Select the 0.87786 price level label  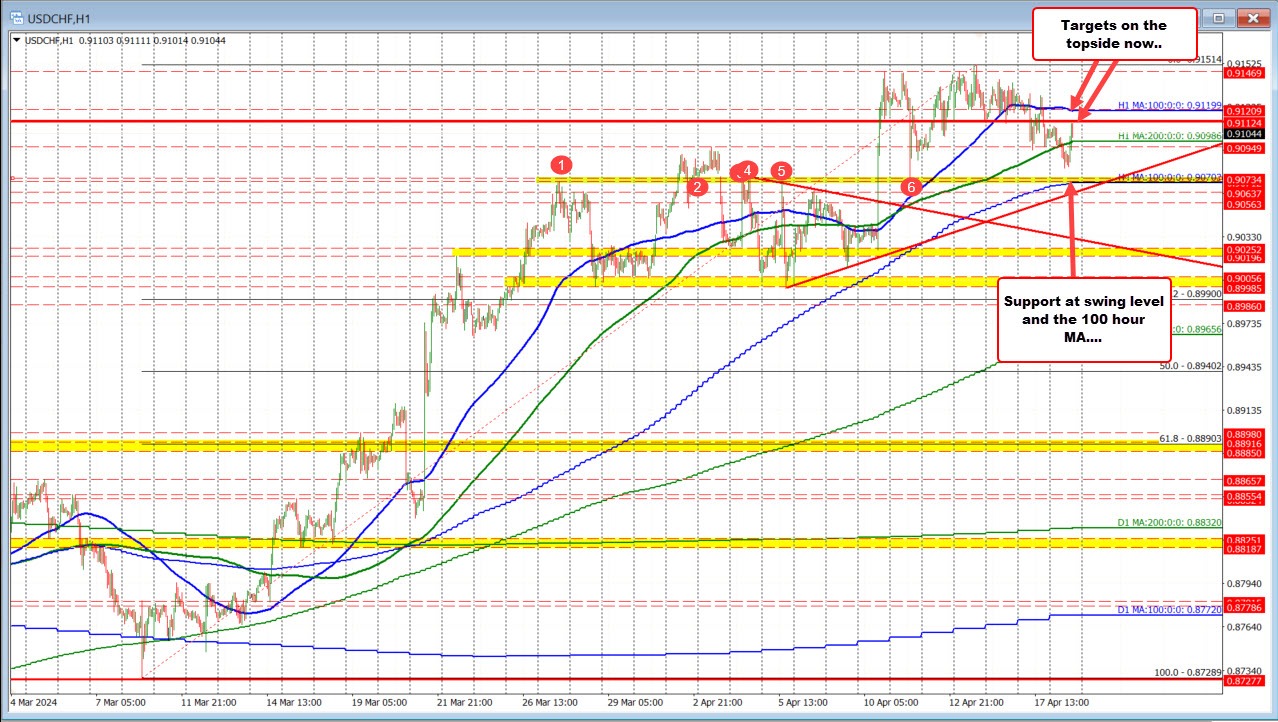pos(1242,607)
